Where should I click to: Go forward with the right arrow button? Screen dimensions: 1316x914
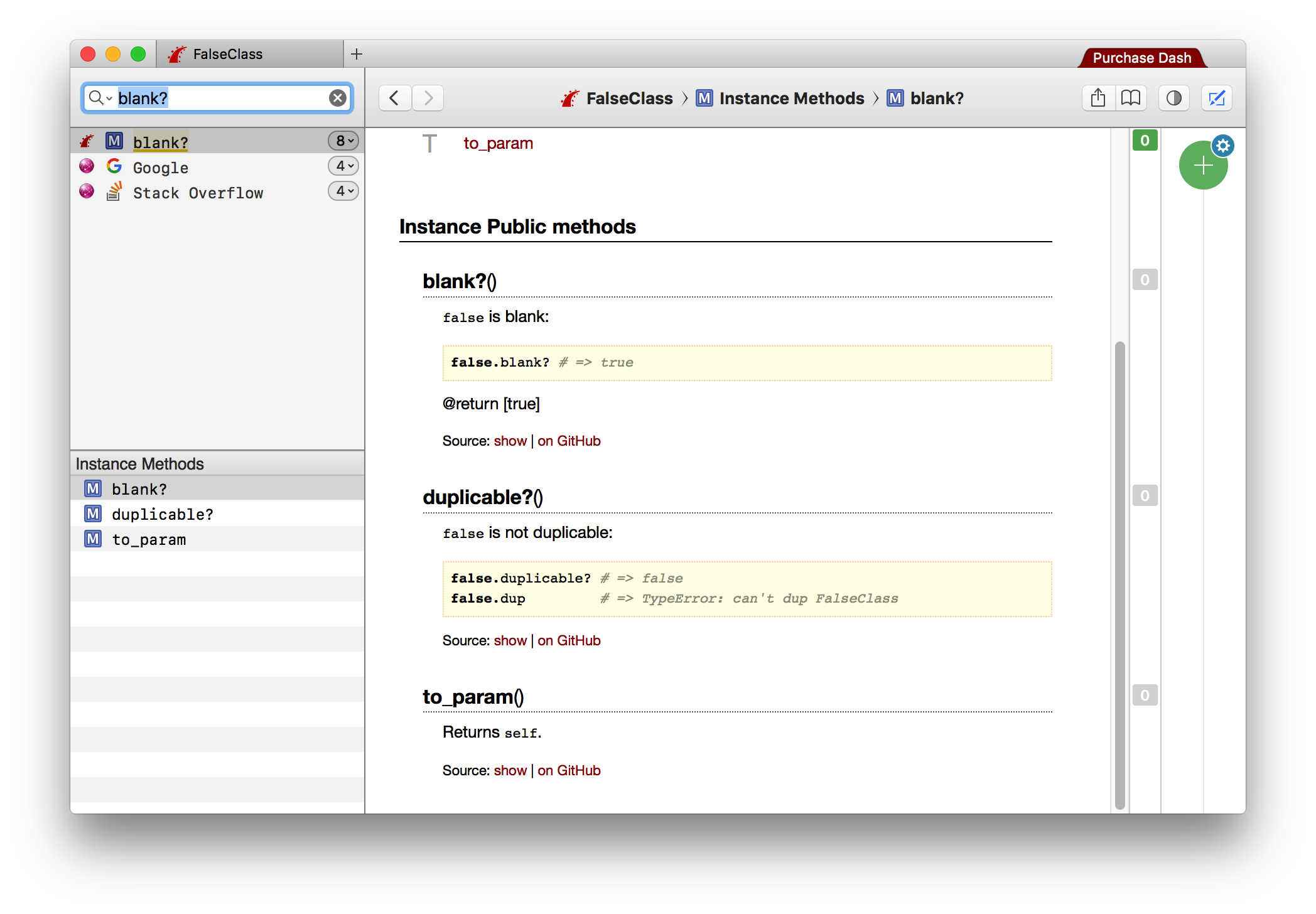(428, 98)
